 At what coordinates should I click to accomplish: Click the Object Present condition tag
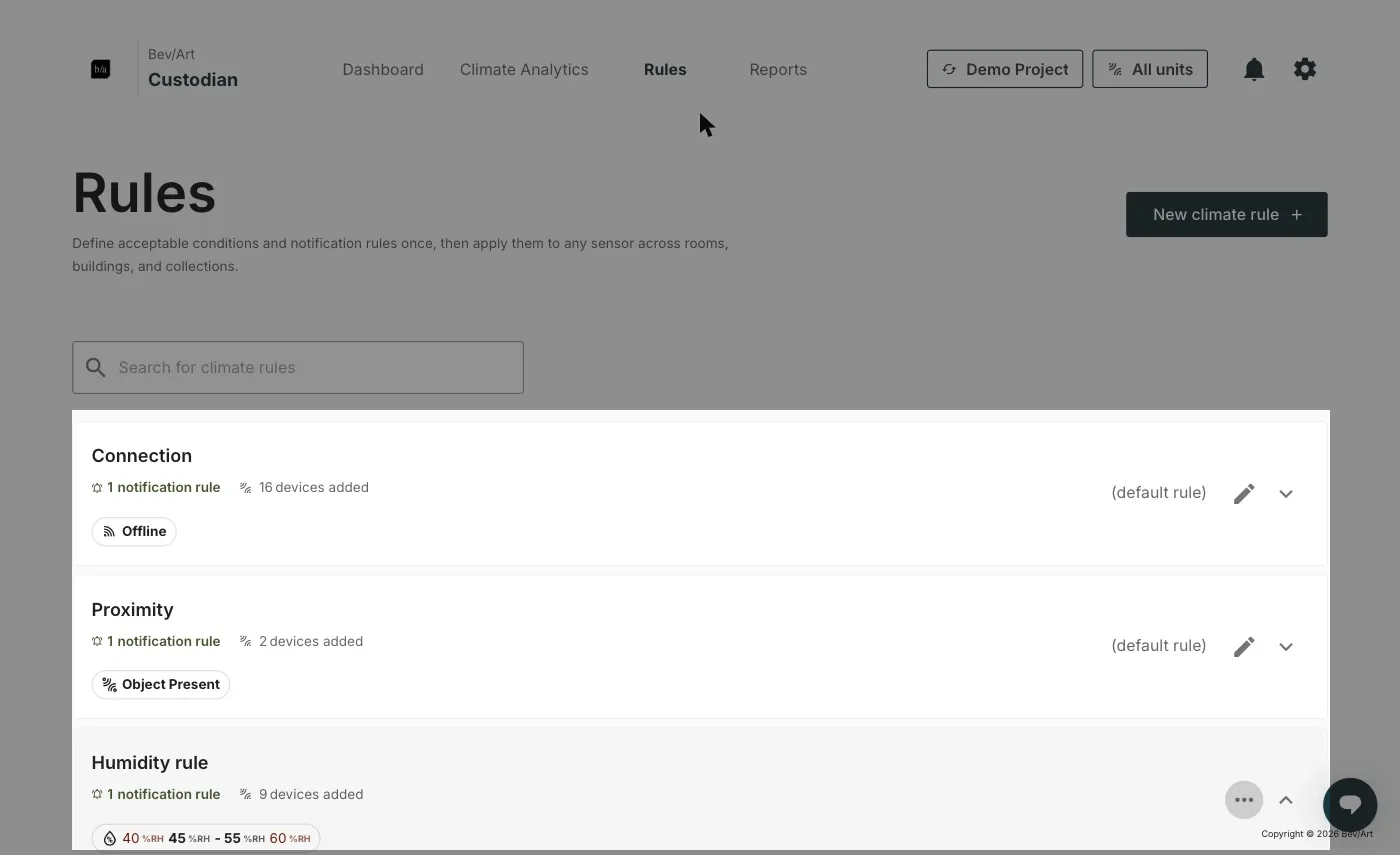pyautogui.click(x=161, y=684)
